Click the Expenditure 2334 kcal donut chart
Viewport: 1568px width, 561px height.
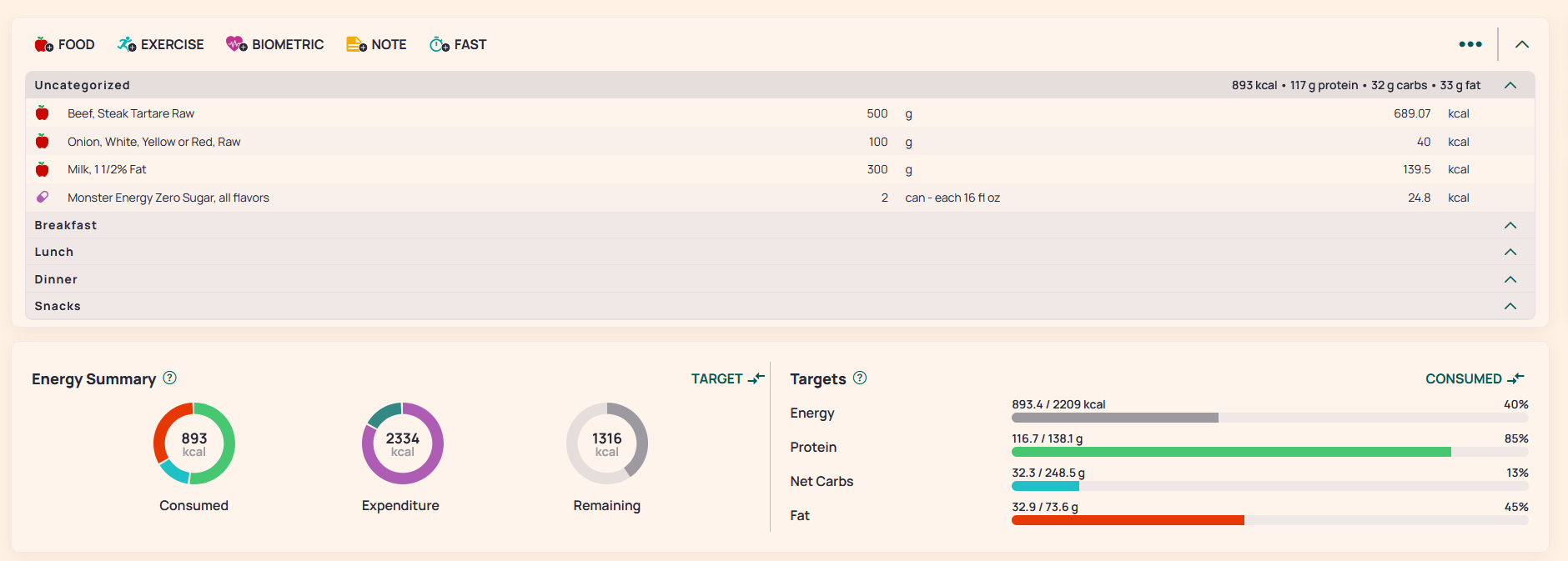click(x=403, y=443)
